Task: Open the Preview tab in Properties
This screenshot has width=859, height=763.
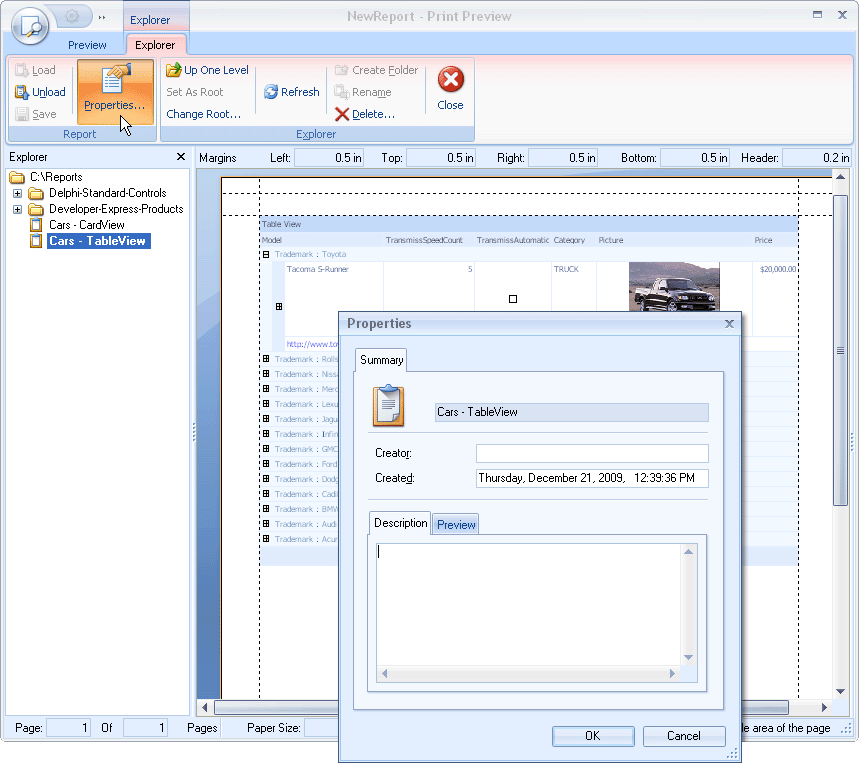Action: click(x=456, y=525)
